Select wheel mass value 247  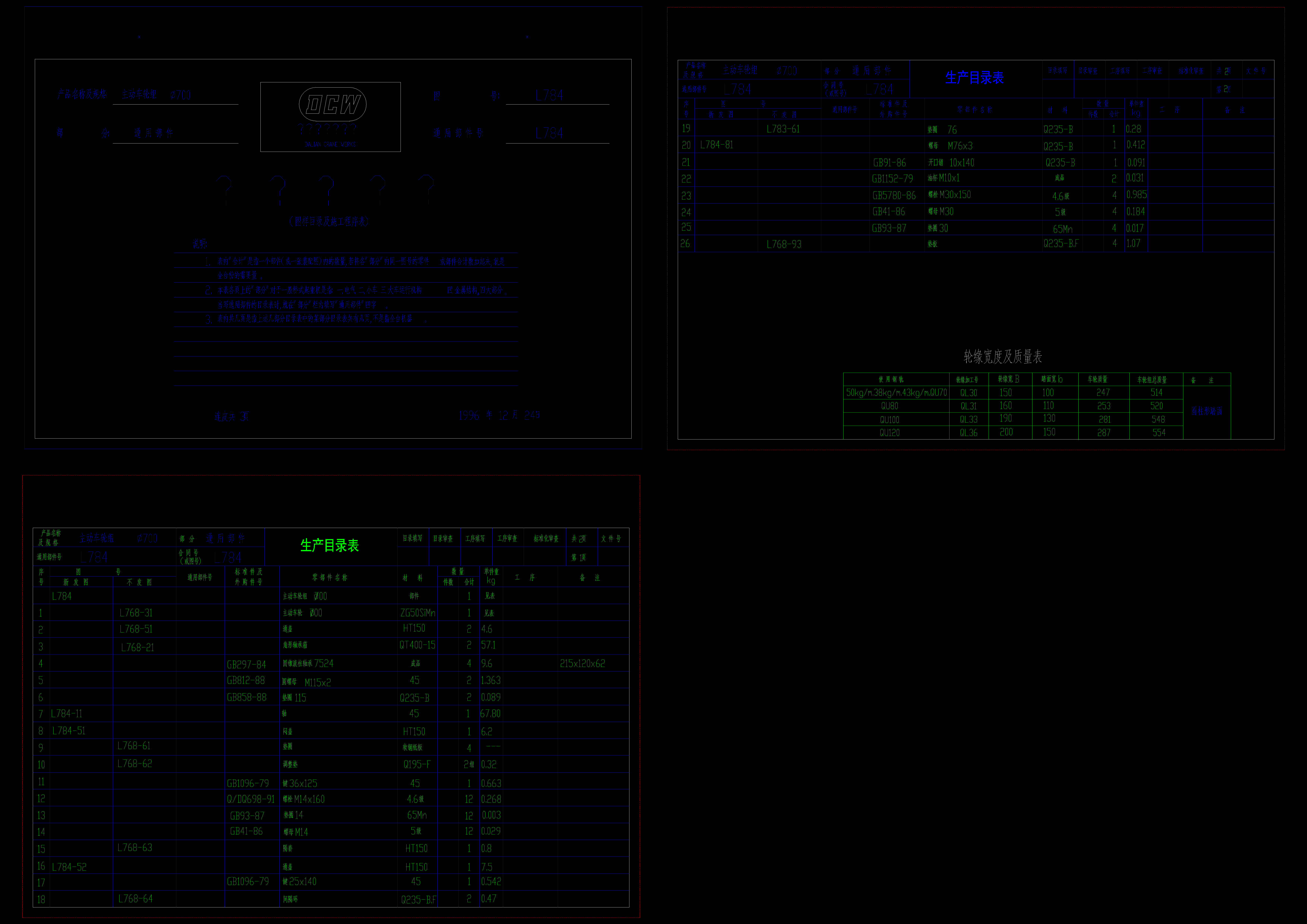click(x=1103, y=392)
